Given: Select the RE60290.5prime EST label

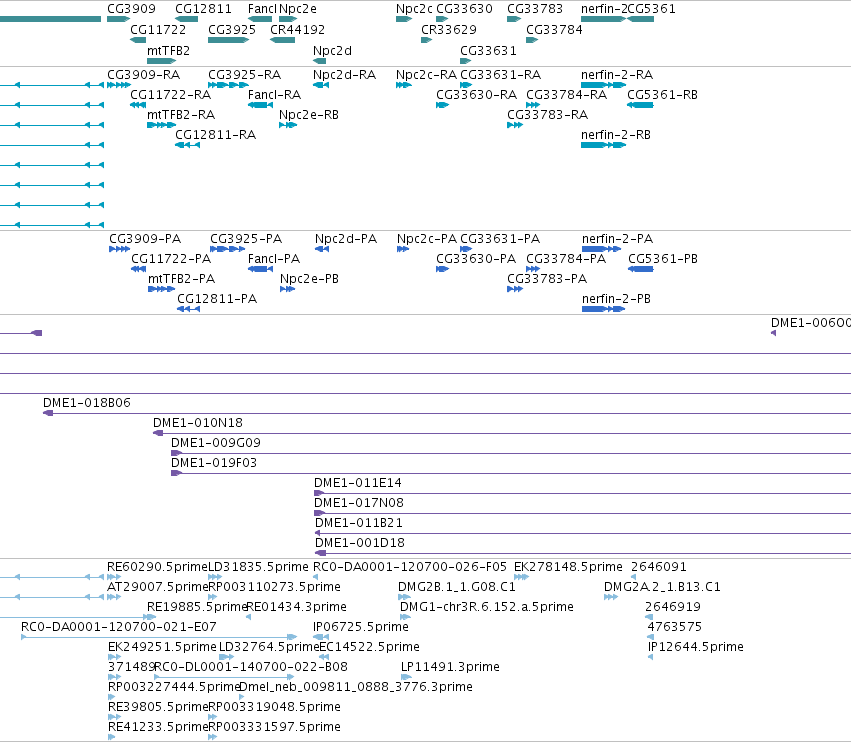Looking at the screenshot, I should 157,567.
